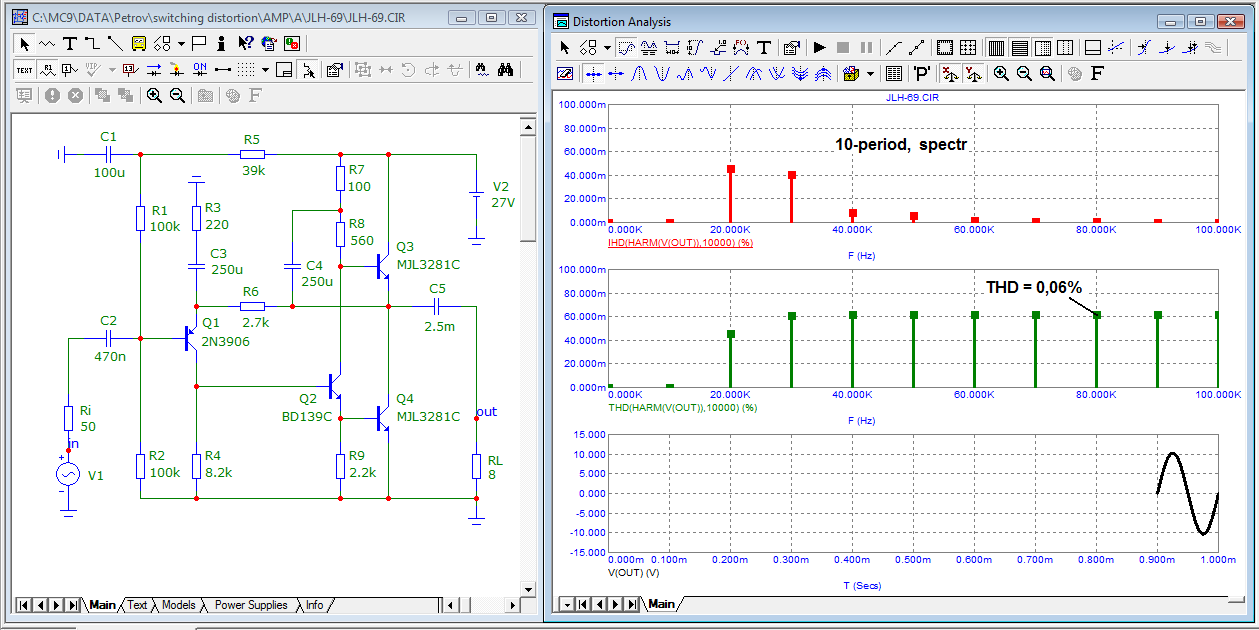Open Main tab in Distortion Analysis window
1259x630 pixels.
coord(661,604)
